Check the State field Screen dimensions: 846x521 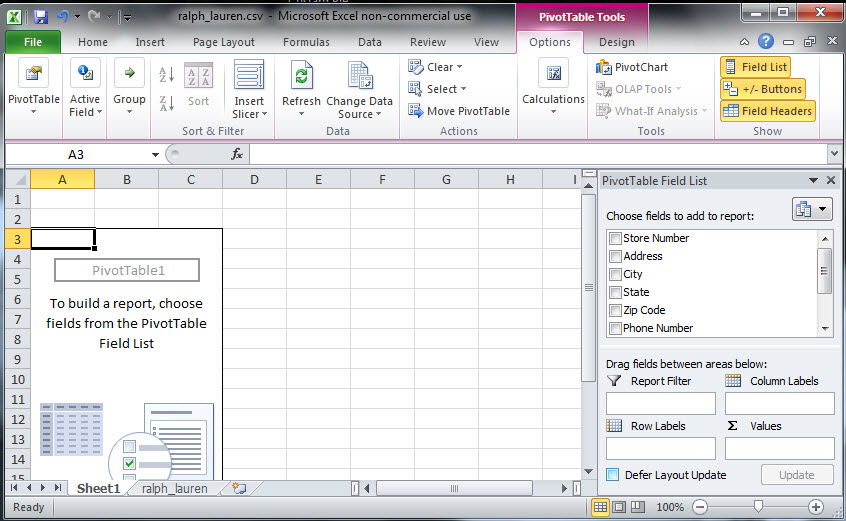pos(615,292)
